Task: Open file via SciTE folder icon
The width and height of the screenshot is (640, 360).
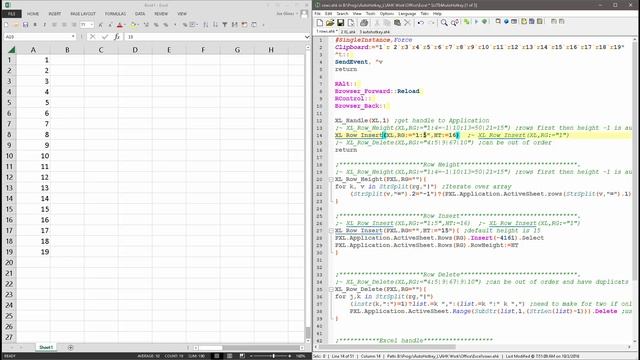Action: tap(330, 22)
